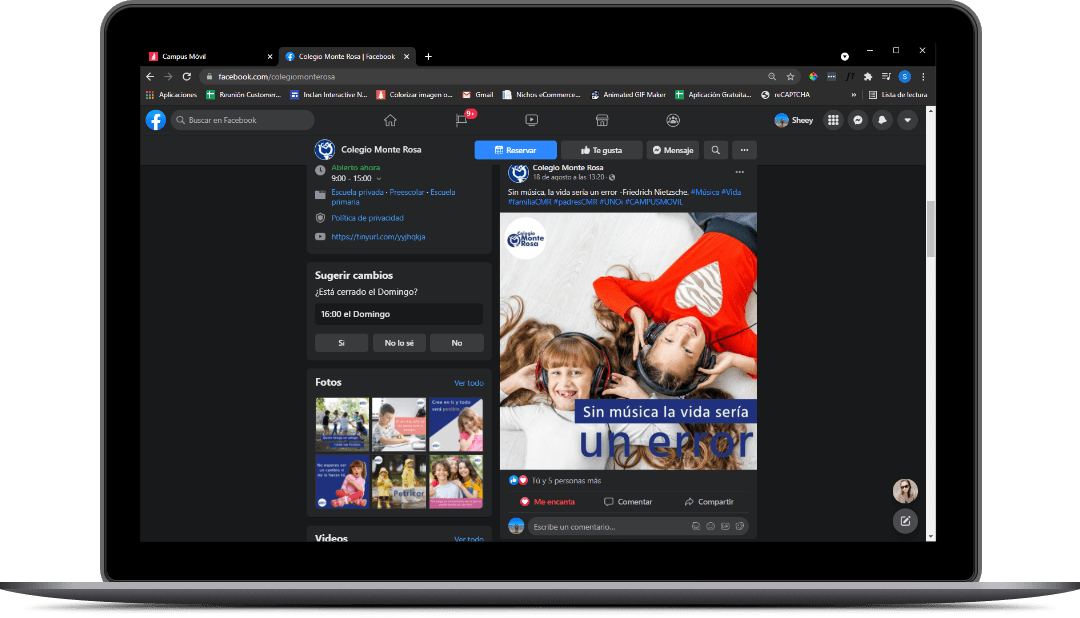Open the 'Escuela privada' category link
The height and width of the screenshot is (618, 1080).
[357, 192]
